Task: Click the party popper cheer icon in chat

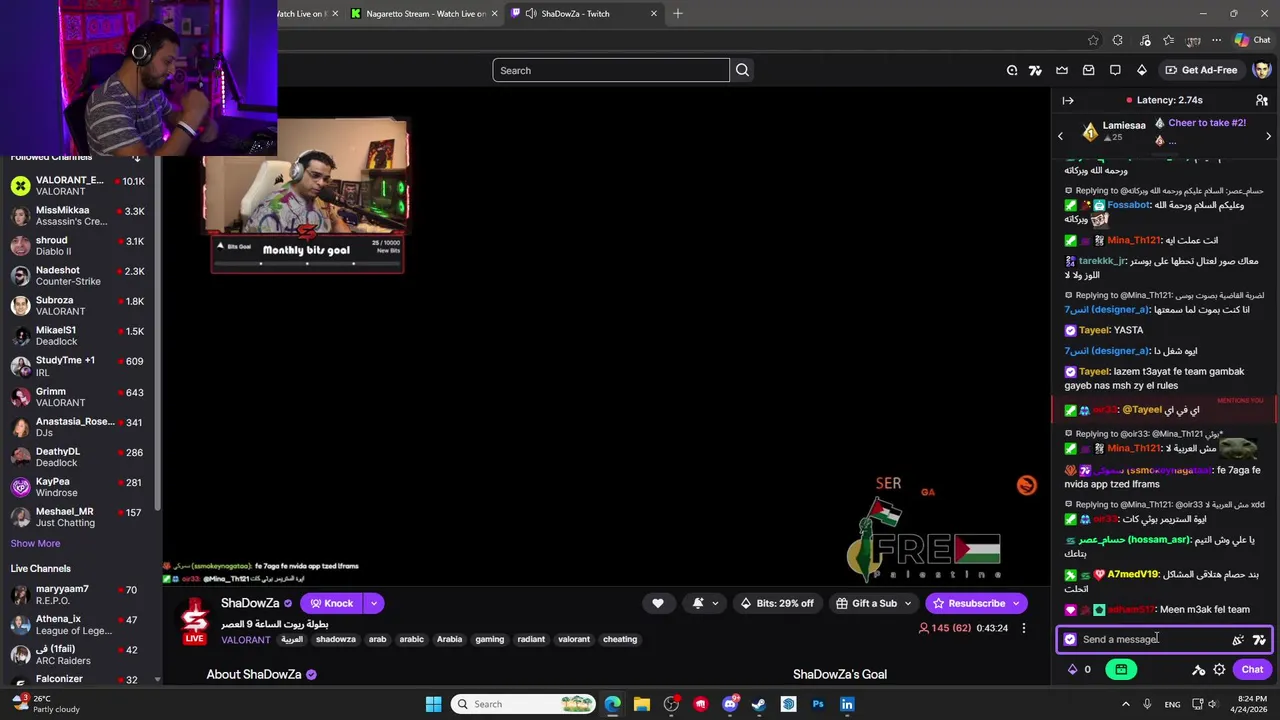Action: pyautogui.click(x=1238, y=640)
